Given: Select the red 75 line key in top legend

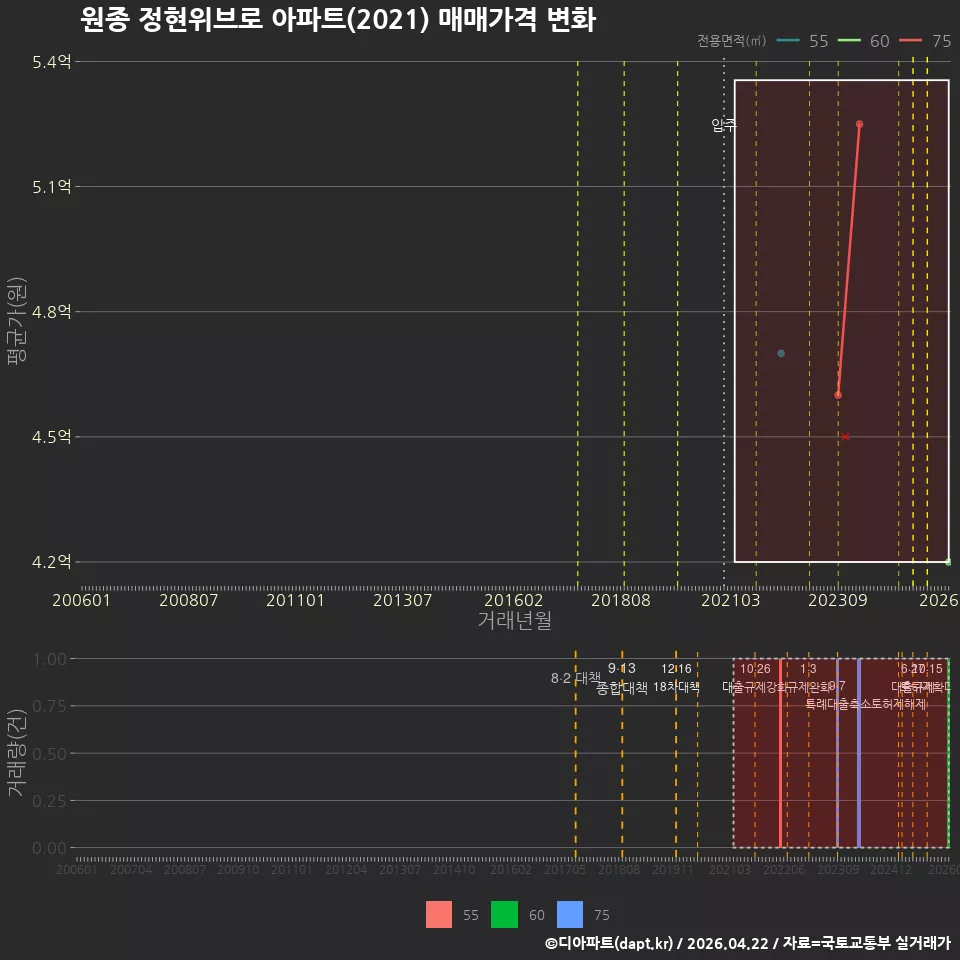Looking at the screenshot, I should [910, 41].
